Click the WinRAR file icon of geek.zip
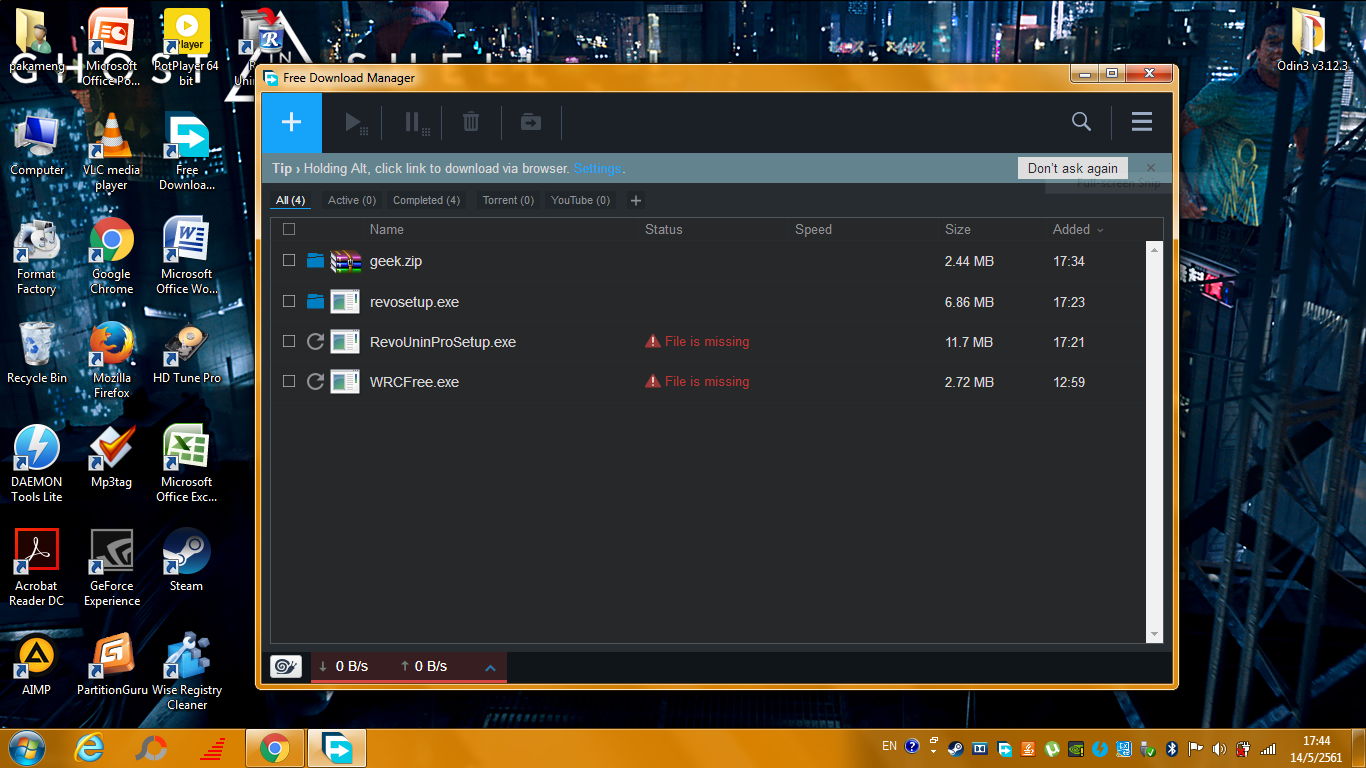Screen dimensions: 1366x768 pos(345,261)
